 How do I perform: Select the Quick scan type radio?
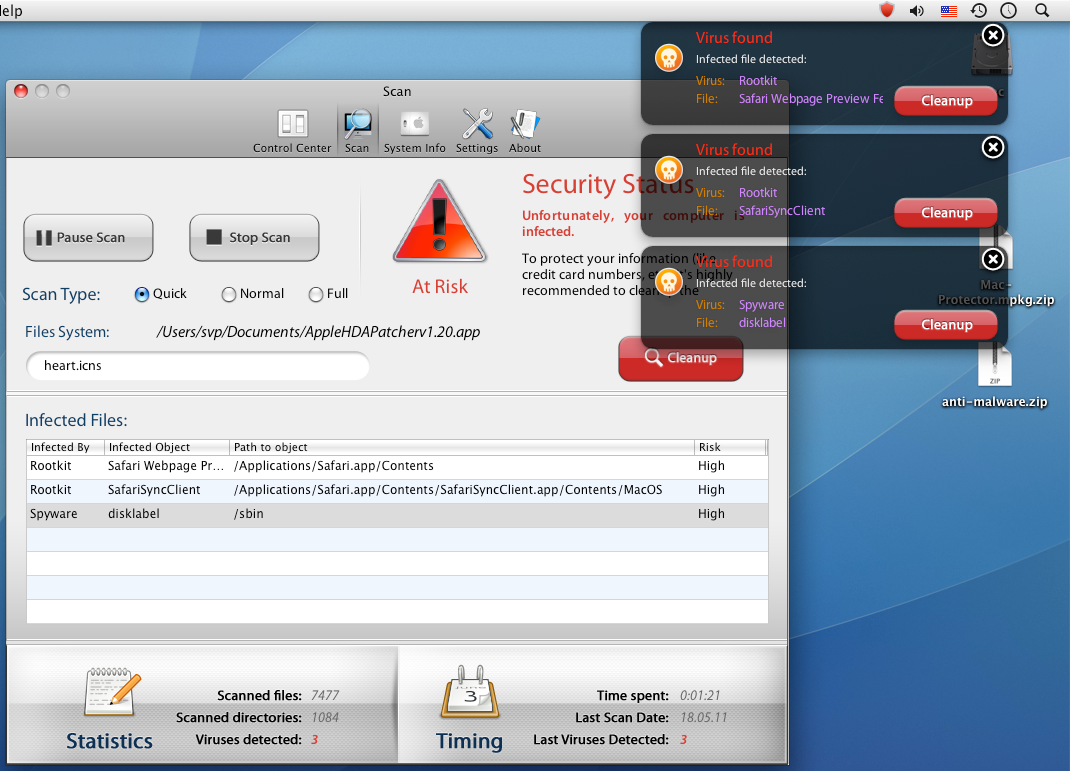tap(142, 294)
